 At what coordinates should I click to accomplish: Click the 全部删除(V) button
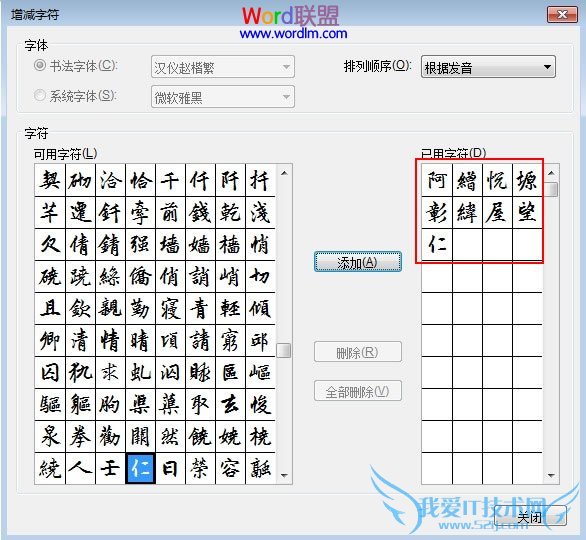tap(358, 391)
